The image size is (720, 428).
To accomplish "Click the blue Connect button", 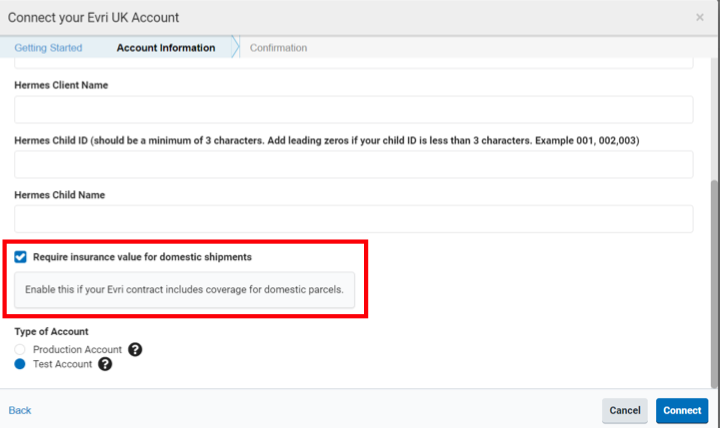I will 682,410.
